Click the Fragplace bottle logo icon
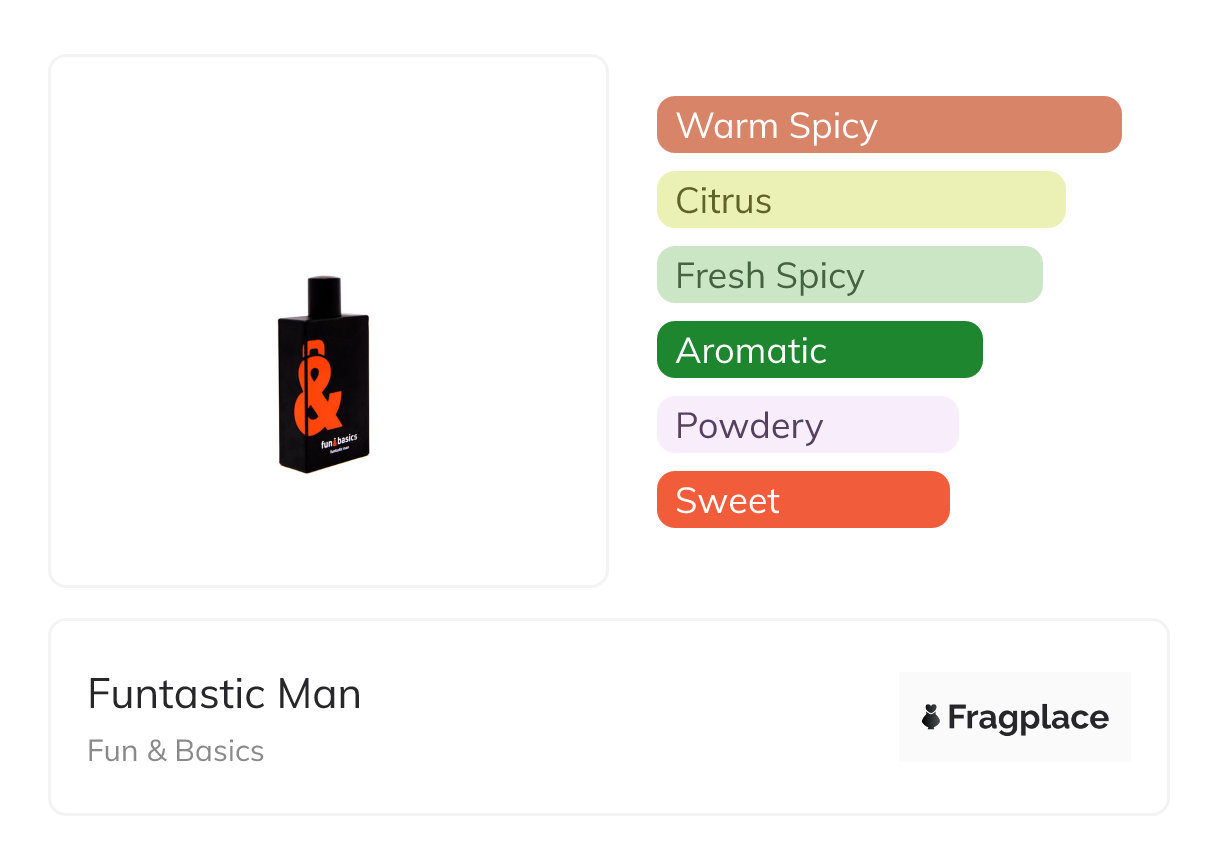The width and height of the screenshot is (1218, 864). pos(931,717)
